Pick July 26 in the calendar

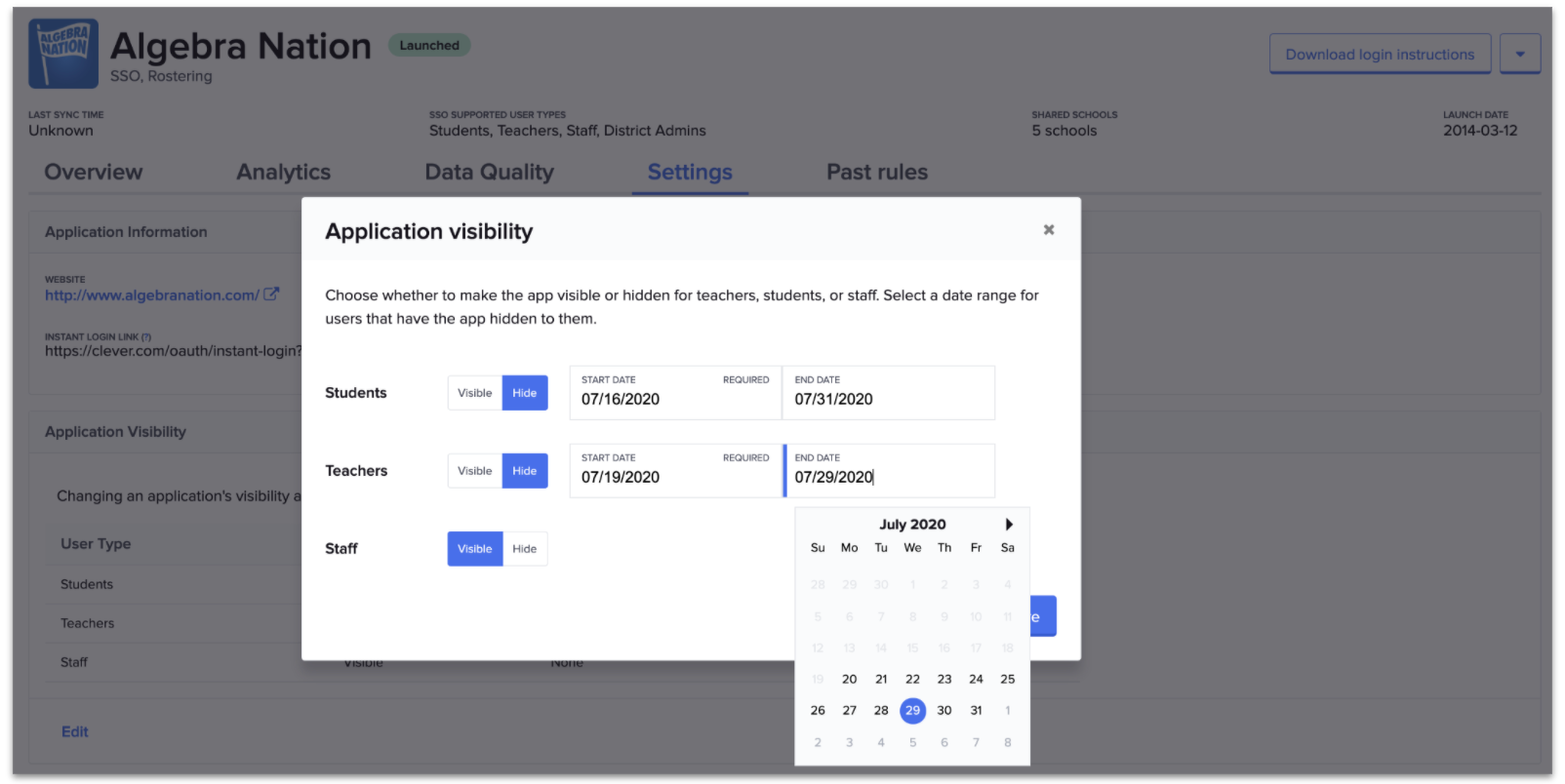pyautogui.click(x=818, y=711)
